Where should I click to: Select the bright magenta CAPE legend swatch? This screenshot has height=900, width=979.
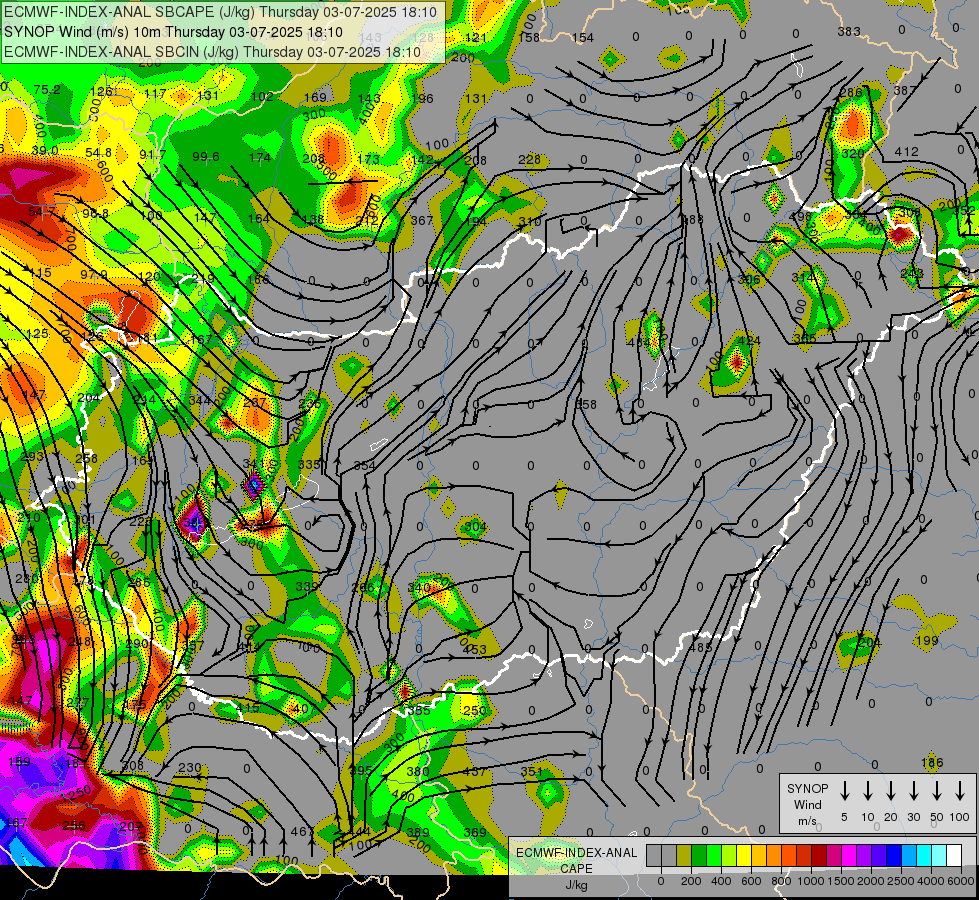pos(849,855)
